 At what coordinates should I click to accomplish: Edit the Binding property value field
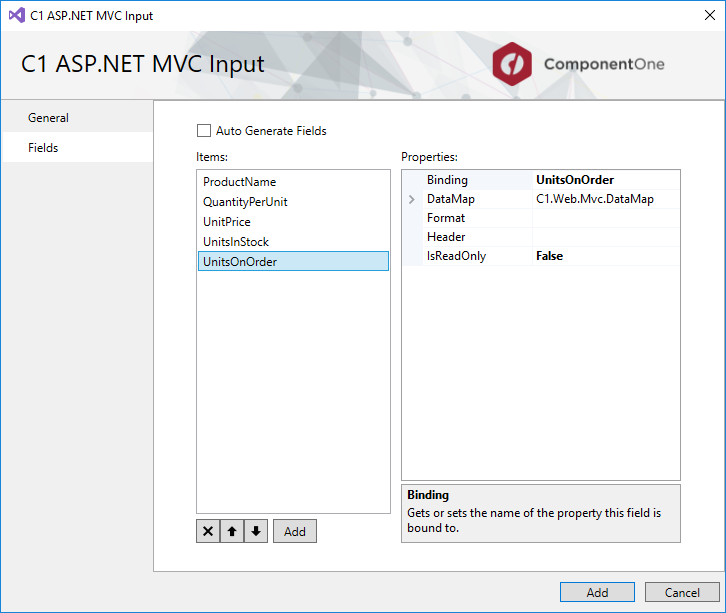point(605,180)
